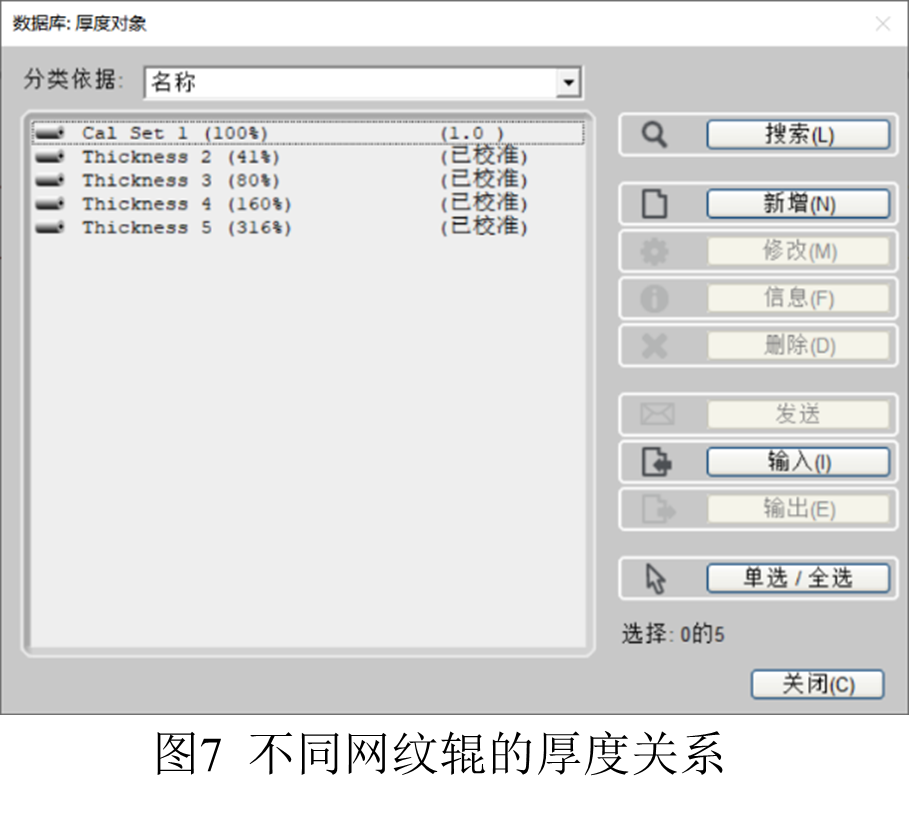Select the Cal Set 1 (100%) row

tap(308, 133)
